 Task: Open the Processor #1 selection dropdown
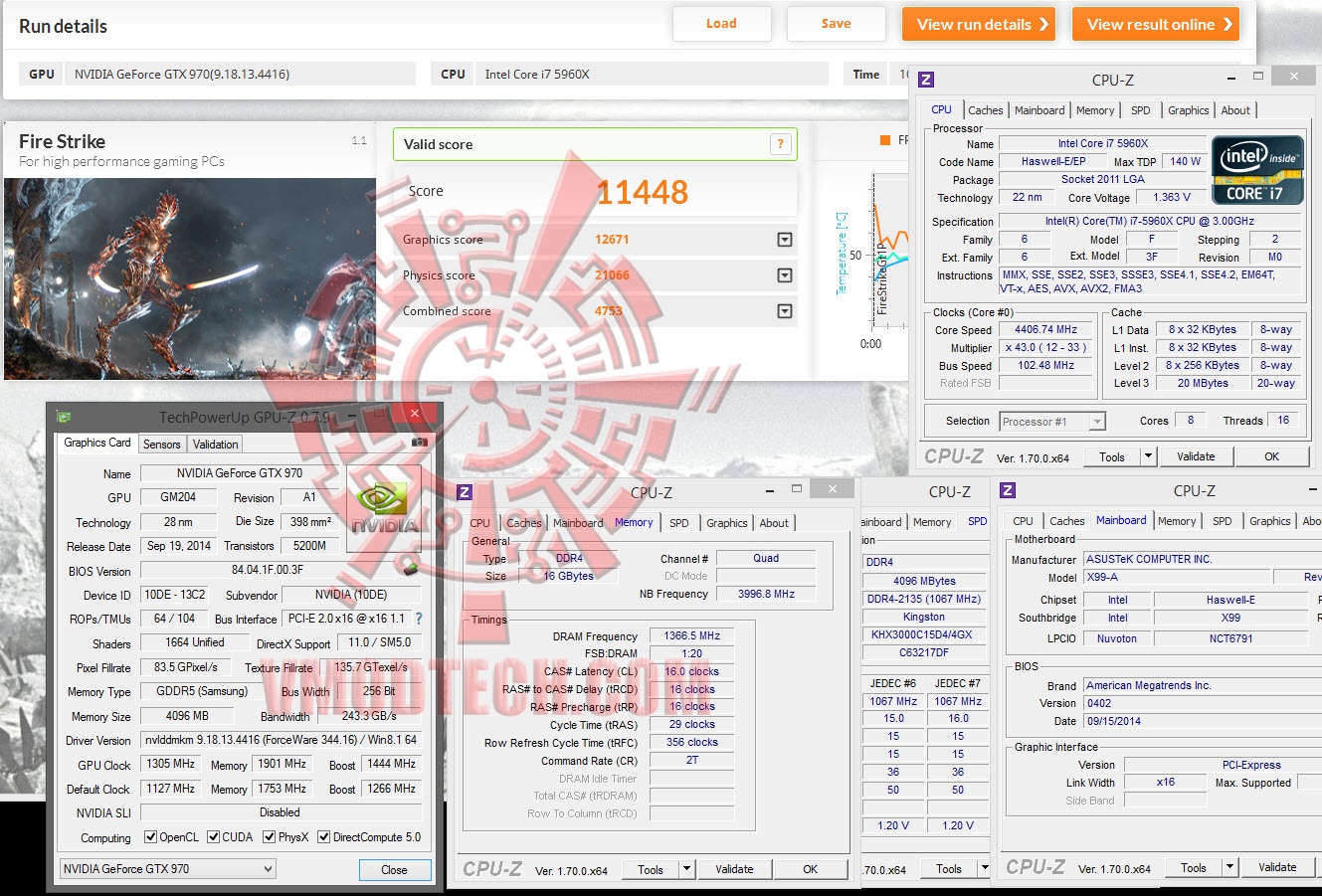1052,422
